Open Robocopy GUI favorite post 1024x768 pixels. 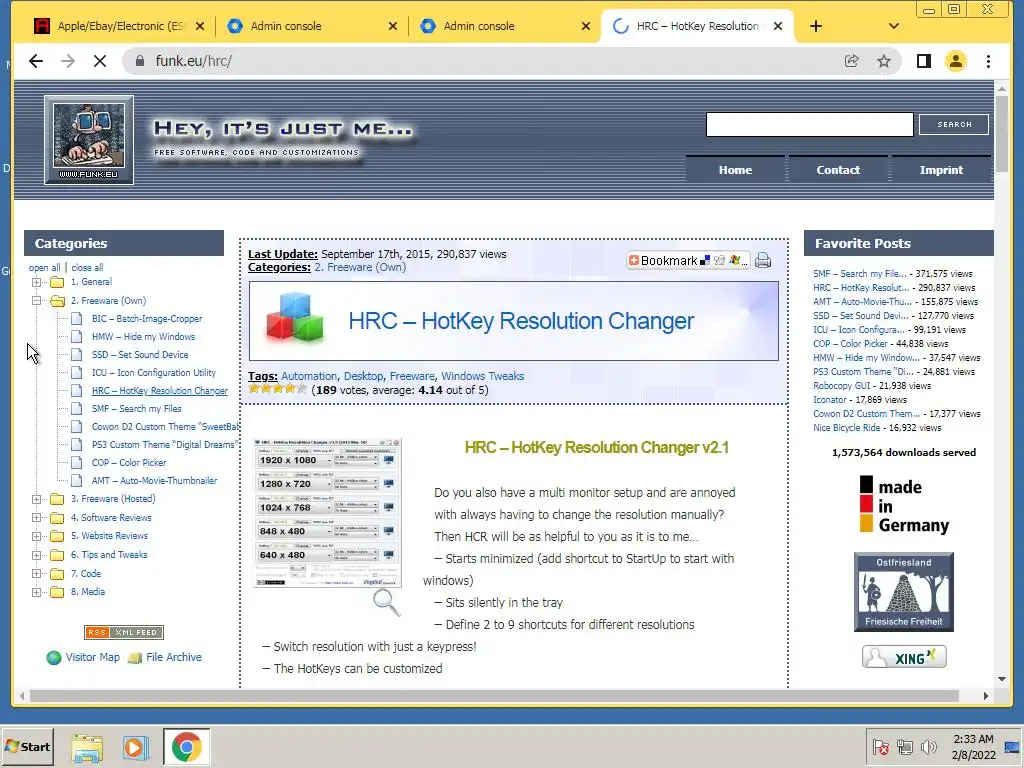tap(841, 386)
